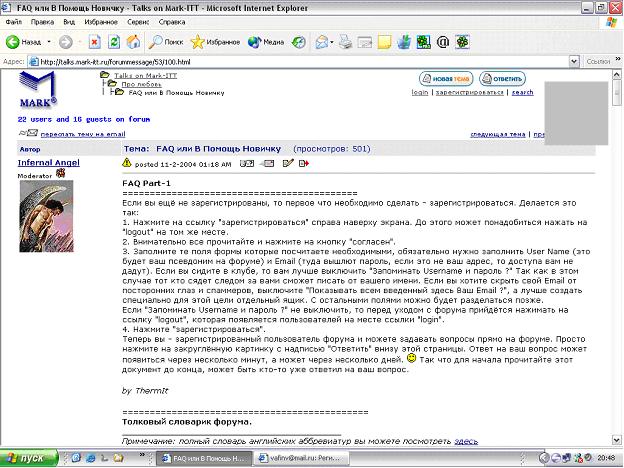Expand hidden tray icons arrow
624x468 pixels.
pos(544,458)
